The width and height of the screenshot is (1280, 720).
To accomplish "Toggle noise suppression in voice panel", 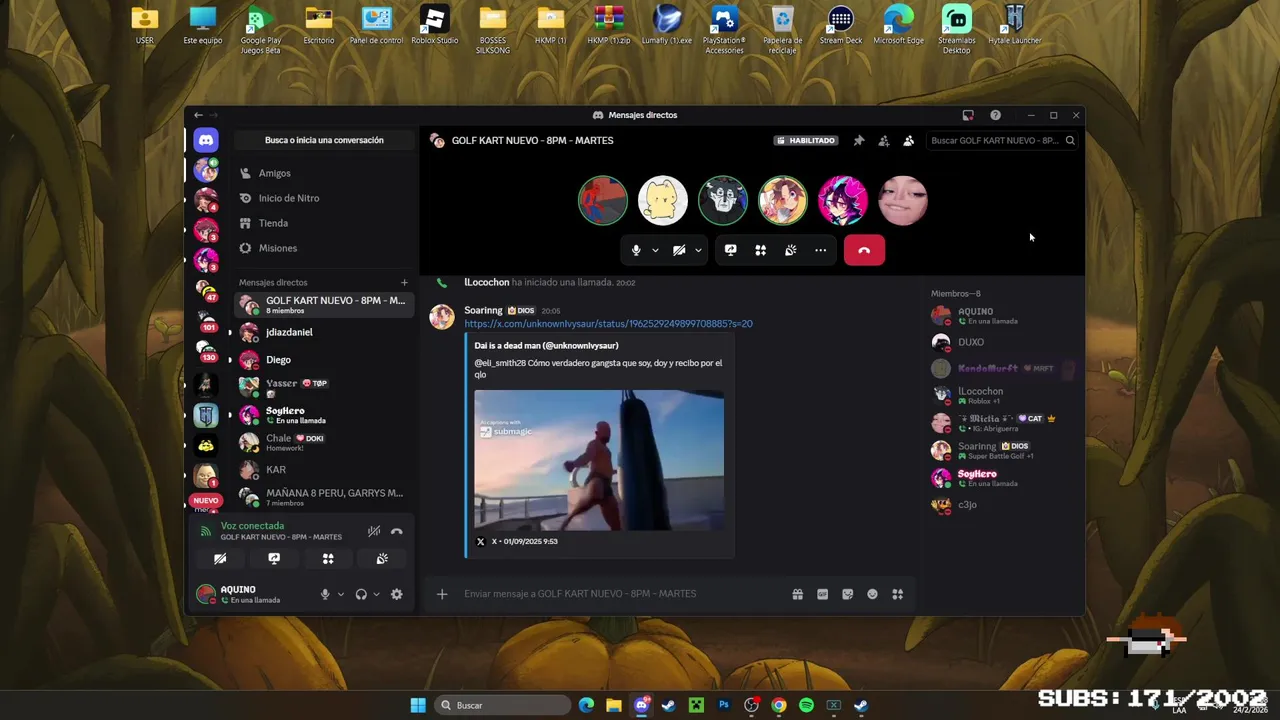I will (x=374, y=532).
